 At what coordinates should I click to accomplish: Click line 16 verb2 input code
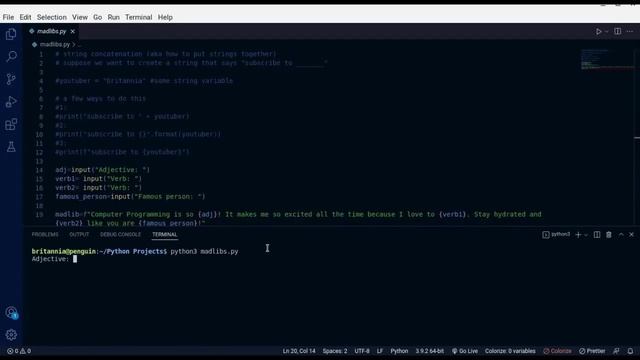pyautogui.click(x=98, y=188)
